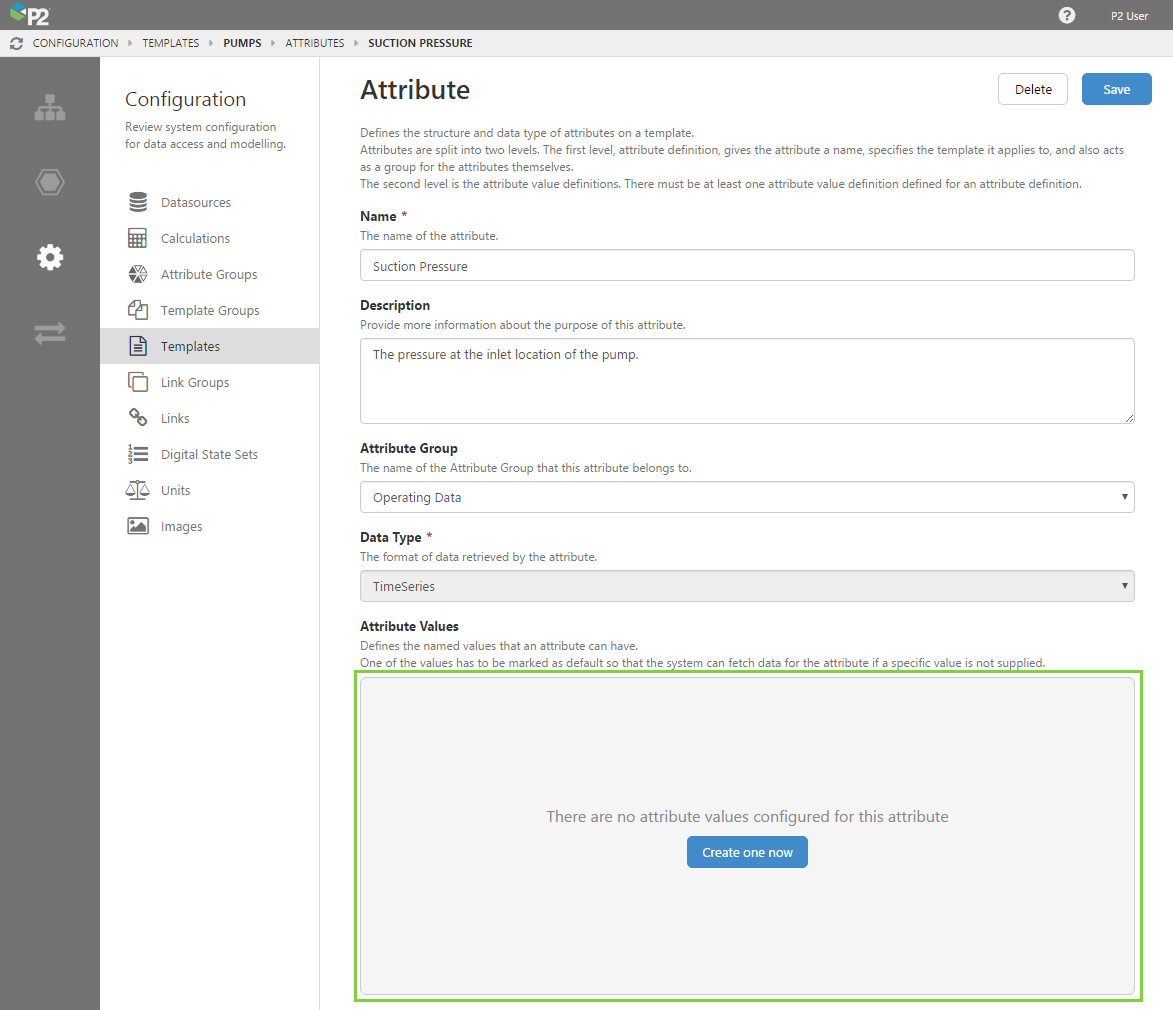Navigate to Units in sidebar
1173x1010 pixels.
coord(175,491)
